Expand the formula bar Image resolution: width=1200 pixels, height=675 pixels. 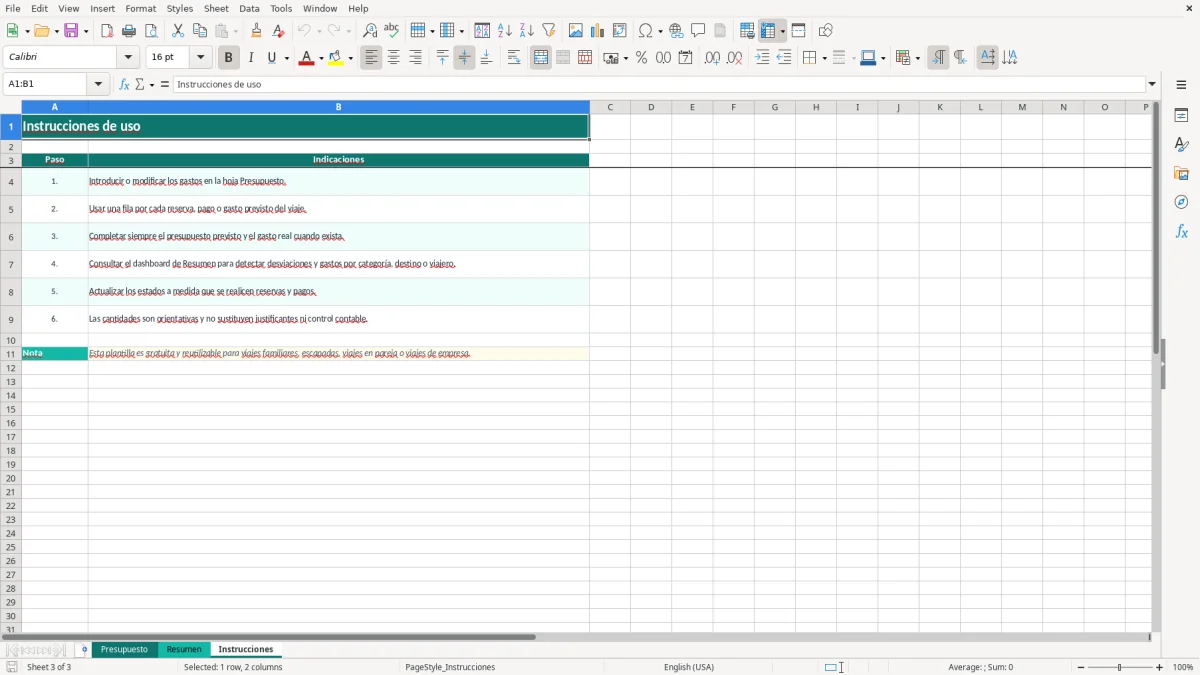coord(1152,85)
